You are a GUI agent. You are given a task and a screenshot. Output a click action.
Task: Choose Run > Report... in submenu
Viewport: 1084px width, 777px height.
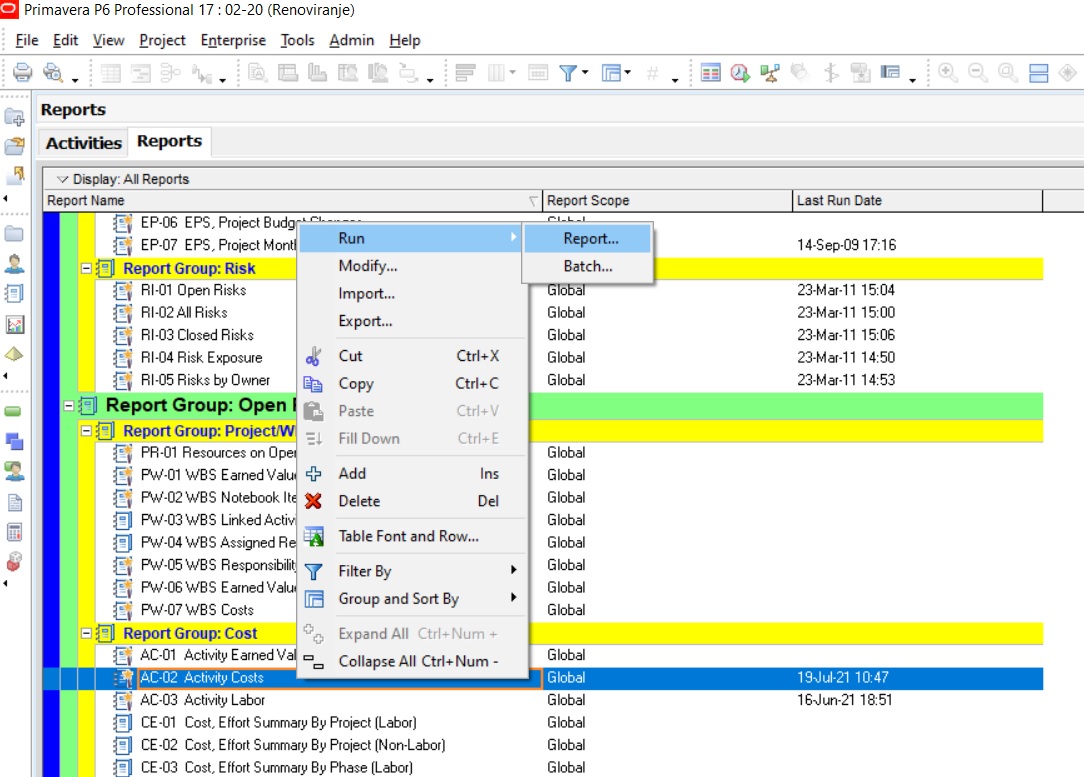[587, 238]
